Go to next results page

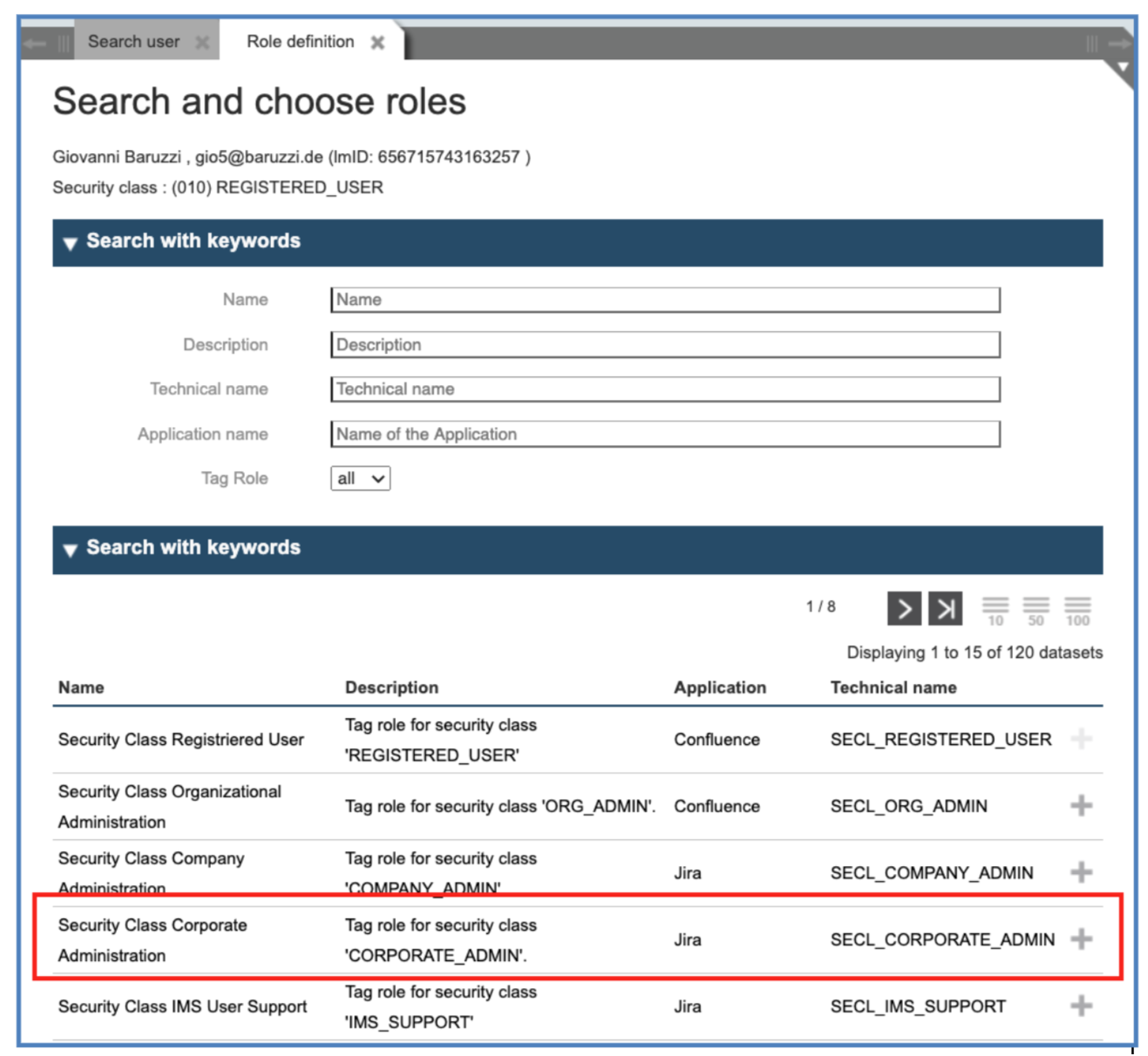click(903, 608)
